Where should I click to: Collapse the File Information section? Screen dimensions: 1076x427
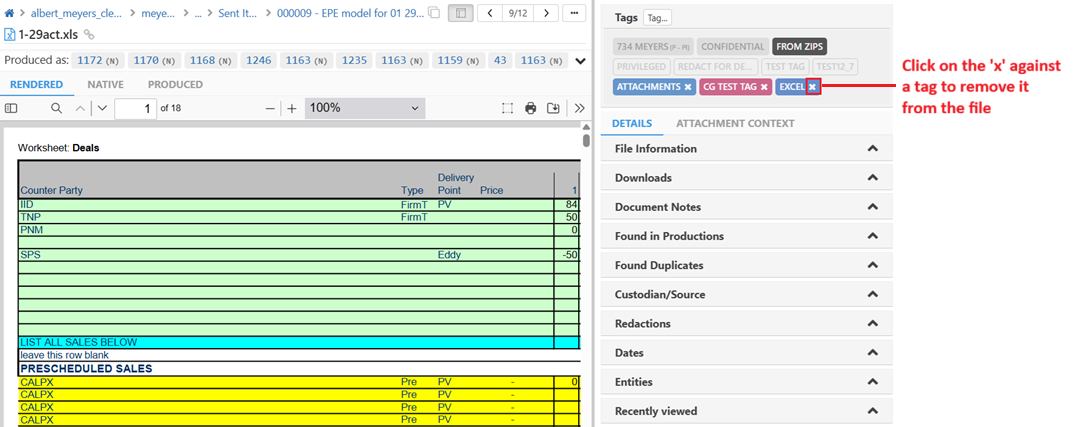[x=872, y=148]
